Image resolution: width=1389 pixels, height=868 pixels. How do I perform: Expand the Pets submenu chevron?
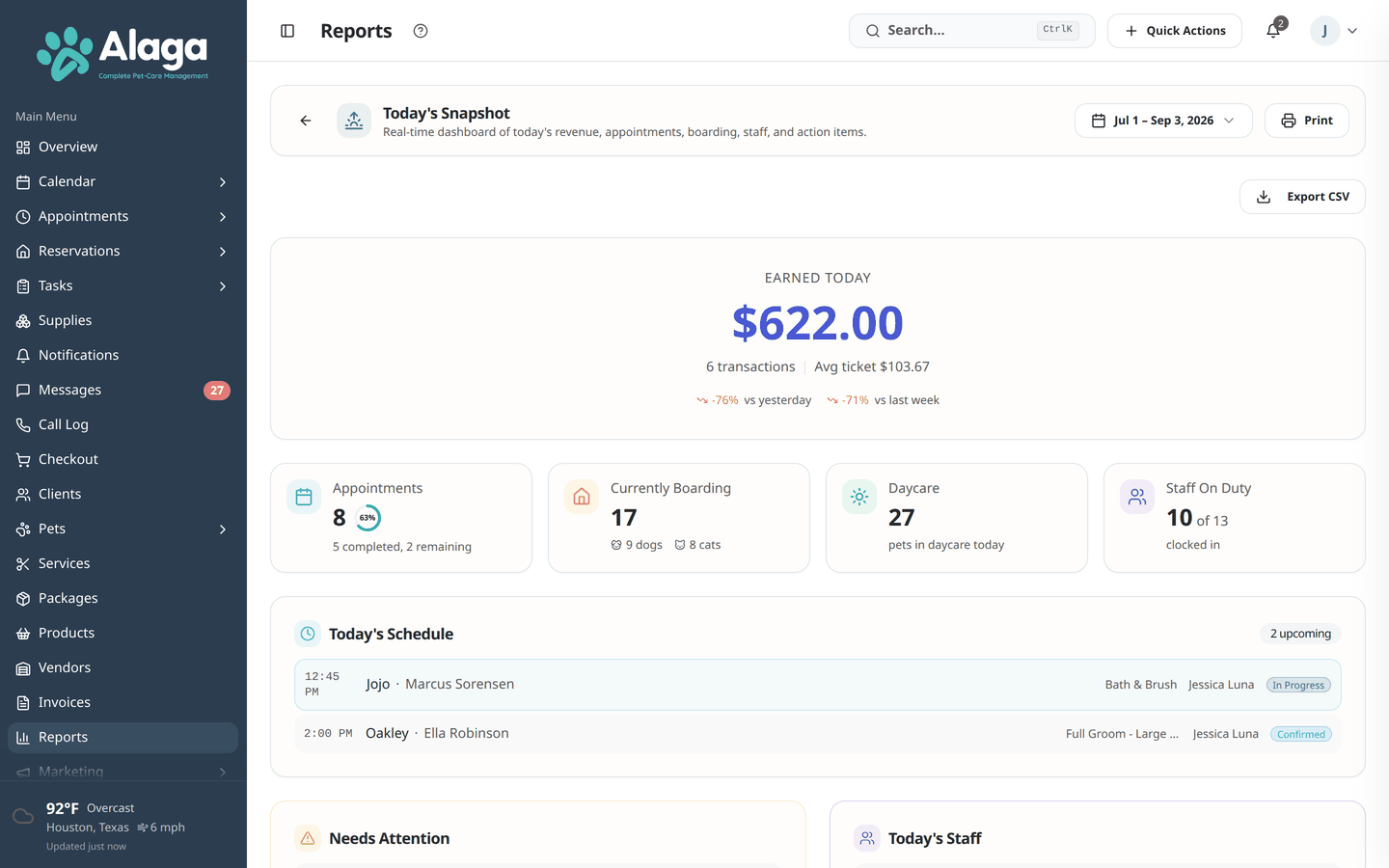point(223,529)
